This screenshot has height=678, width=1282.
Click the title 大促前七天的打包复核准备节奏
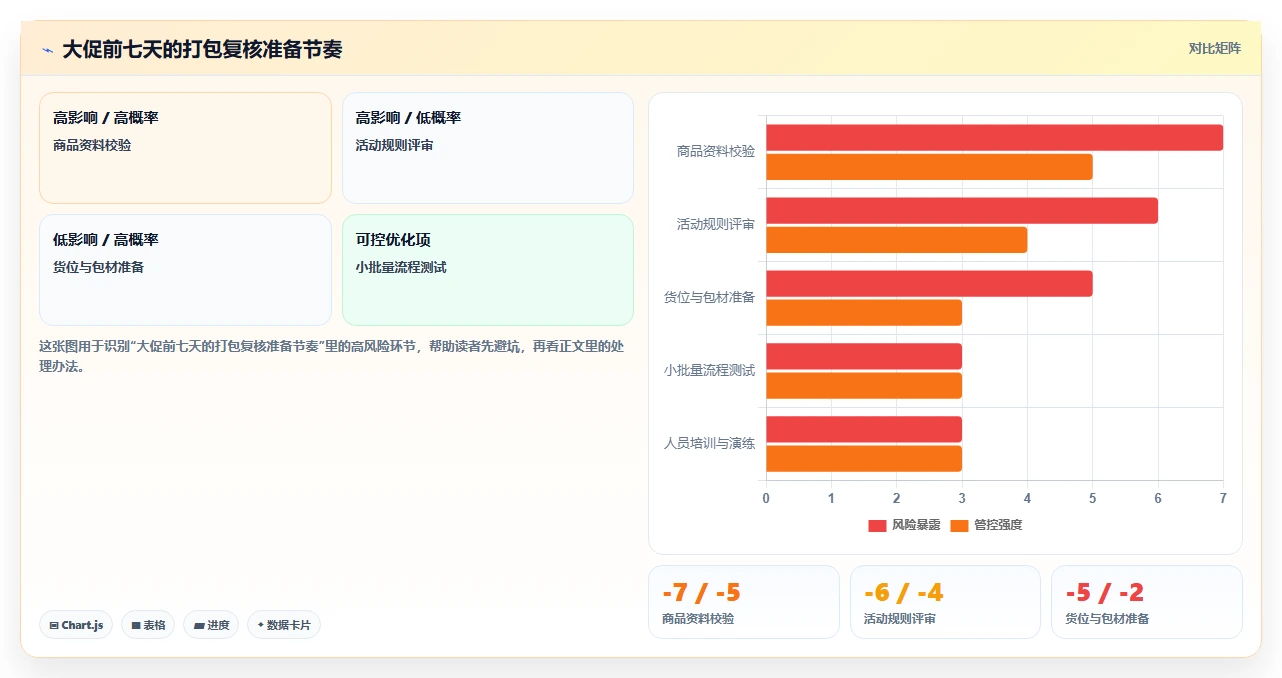(202, 49)
